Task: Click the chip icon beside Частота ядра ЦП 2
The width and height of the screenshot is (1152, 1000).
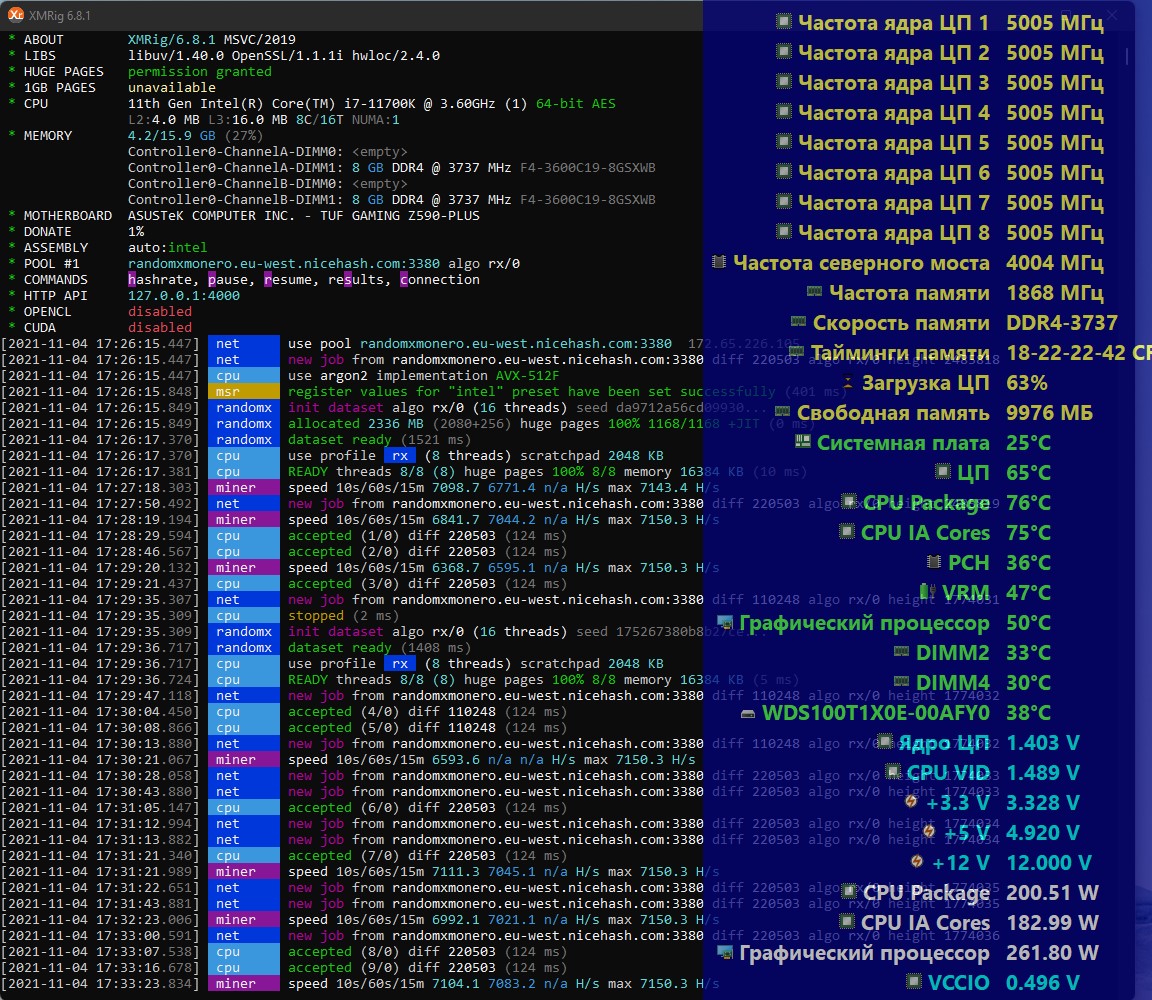Action: click(784, 51)
